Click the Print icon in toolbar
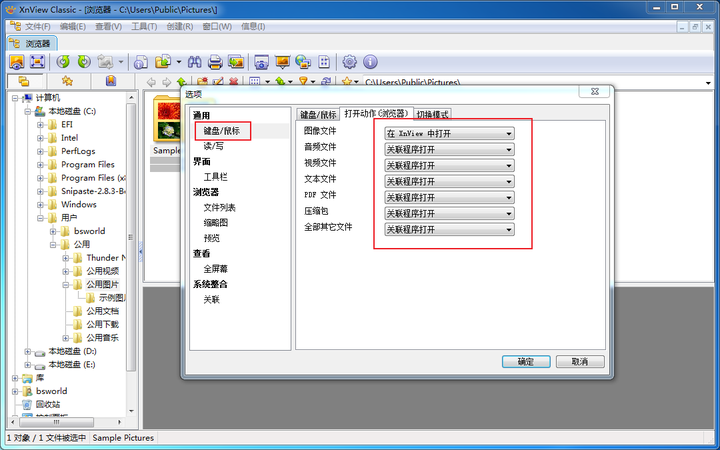This screenshot has height=450, width=720. tap(215, 62)
